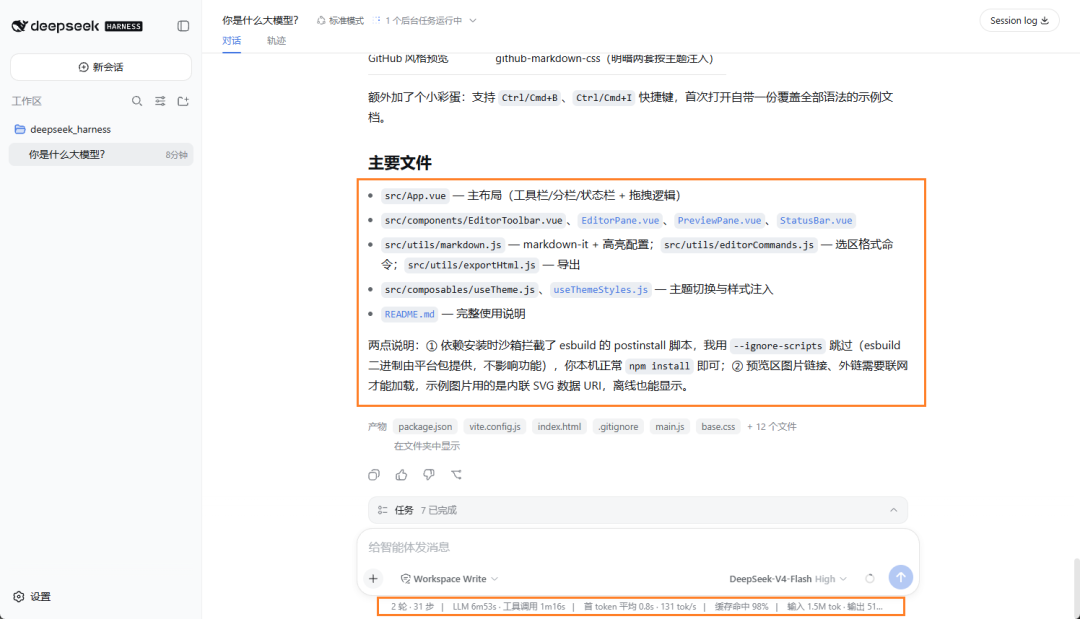Copy the response with the copy icon
Screen dimensions: 1080x619
point(374,474)
